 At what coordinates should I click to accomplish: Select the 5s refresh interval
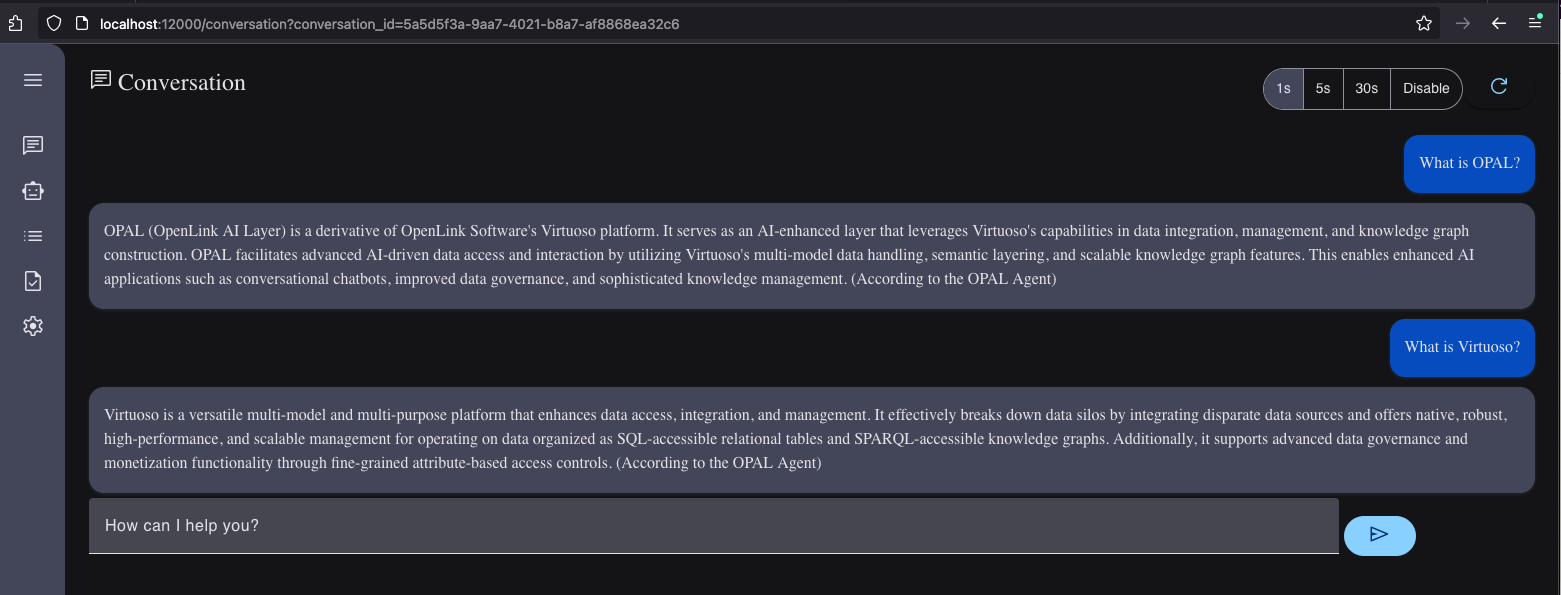(1323, 88)
